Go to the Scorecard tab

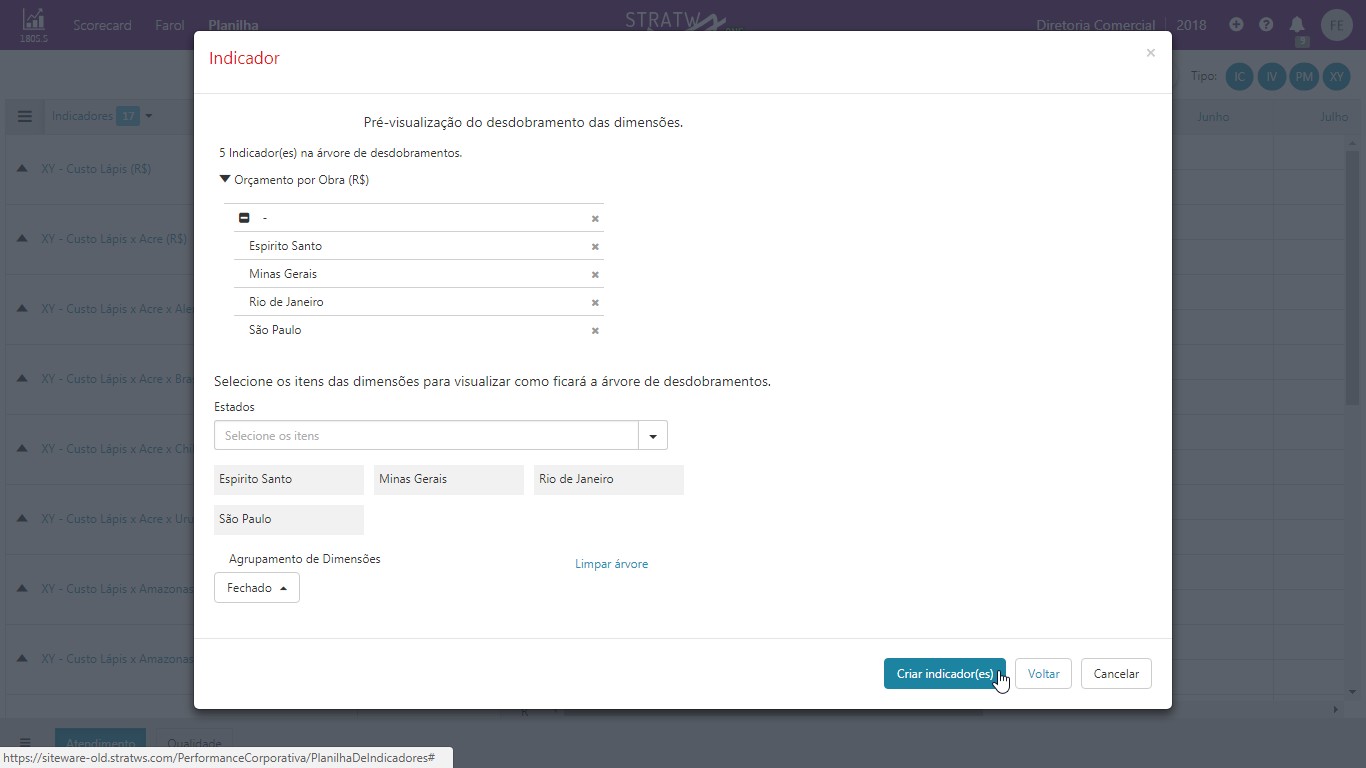pyautogui.click(x=102, y=25)
